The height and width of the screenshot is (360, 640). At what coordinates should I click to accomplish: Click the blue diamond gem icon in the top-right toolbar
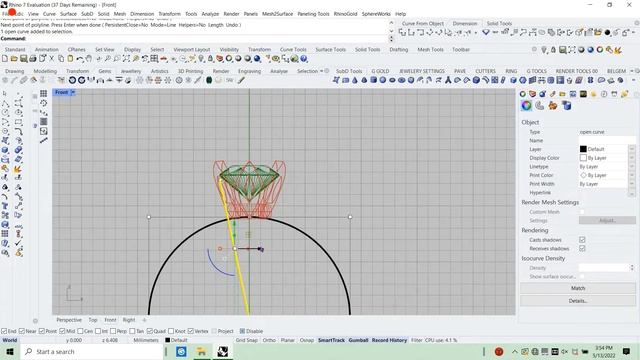click(x=486, y=32)
